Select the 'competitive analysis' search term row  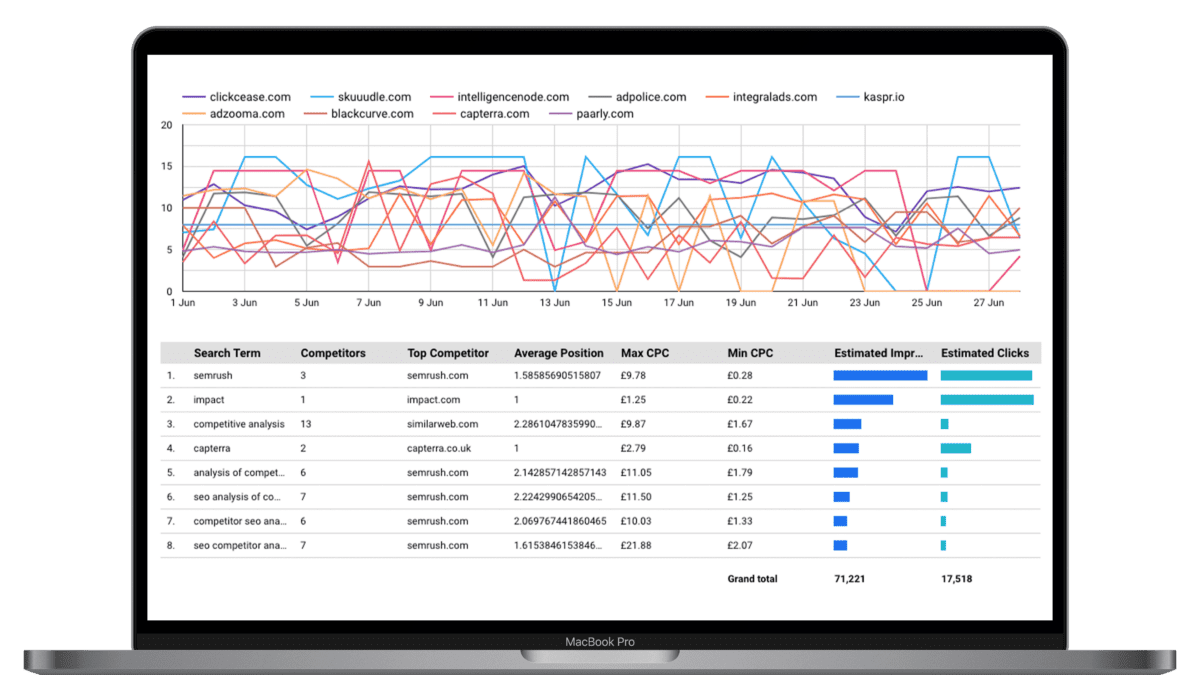(239, 424)
